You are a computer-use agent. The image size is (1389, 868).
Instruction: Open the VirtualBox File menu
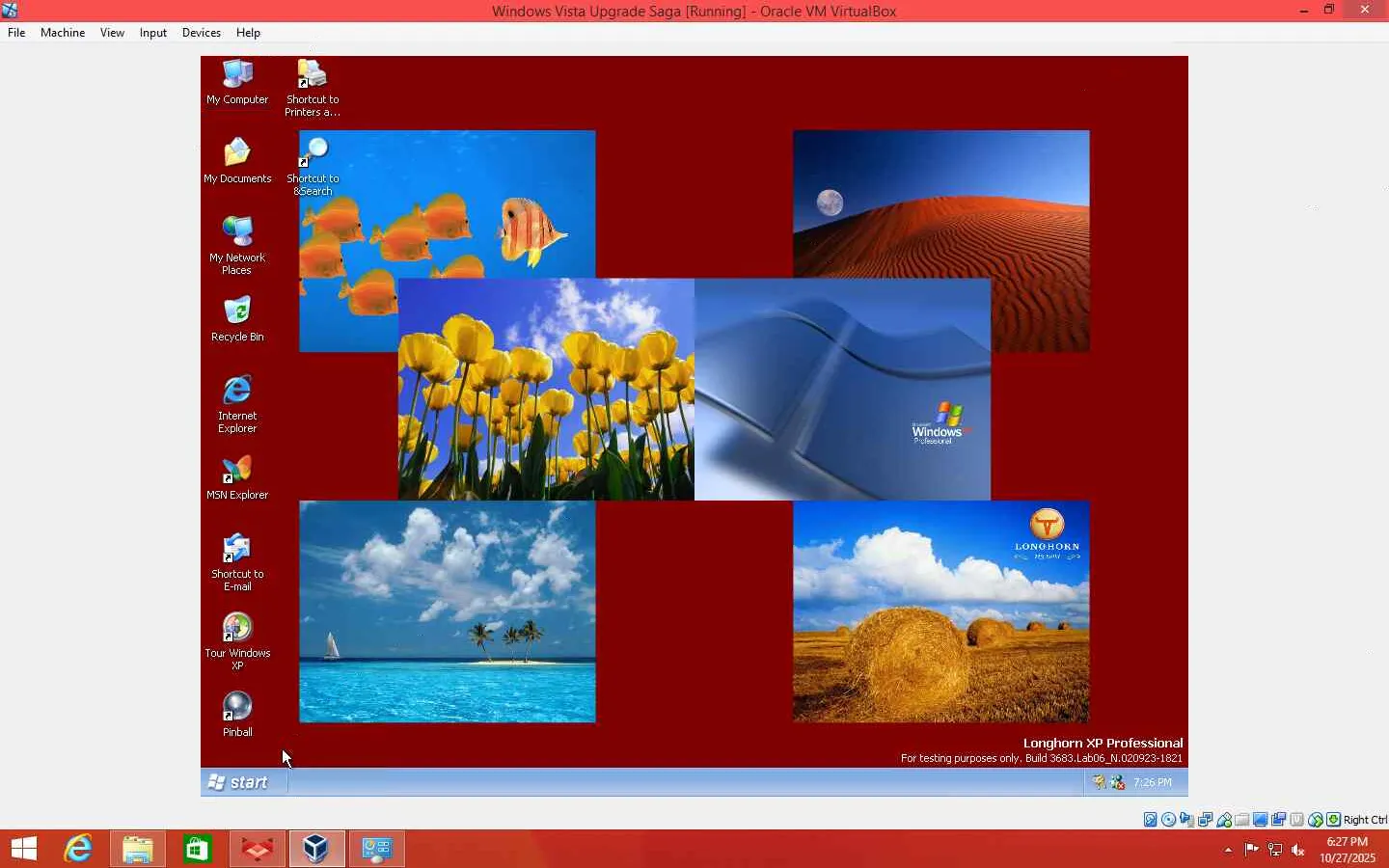coord(16,33)
